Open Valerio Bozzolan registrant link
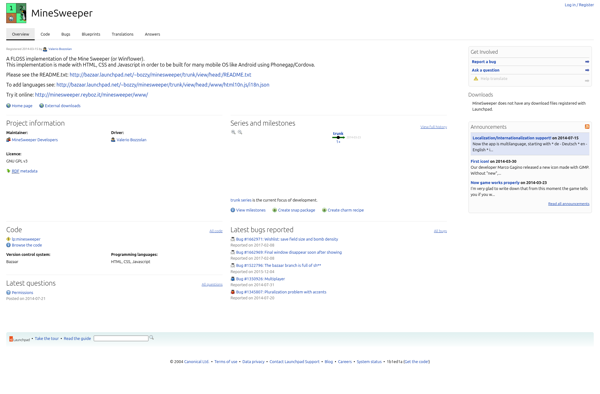Screen dimensions: 600x394 click(x=60, y=49)
